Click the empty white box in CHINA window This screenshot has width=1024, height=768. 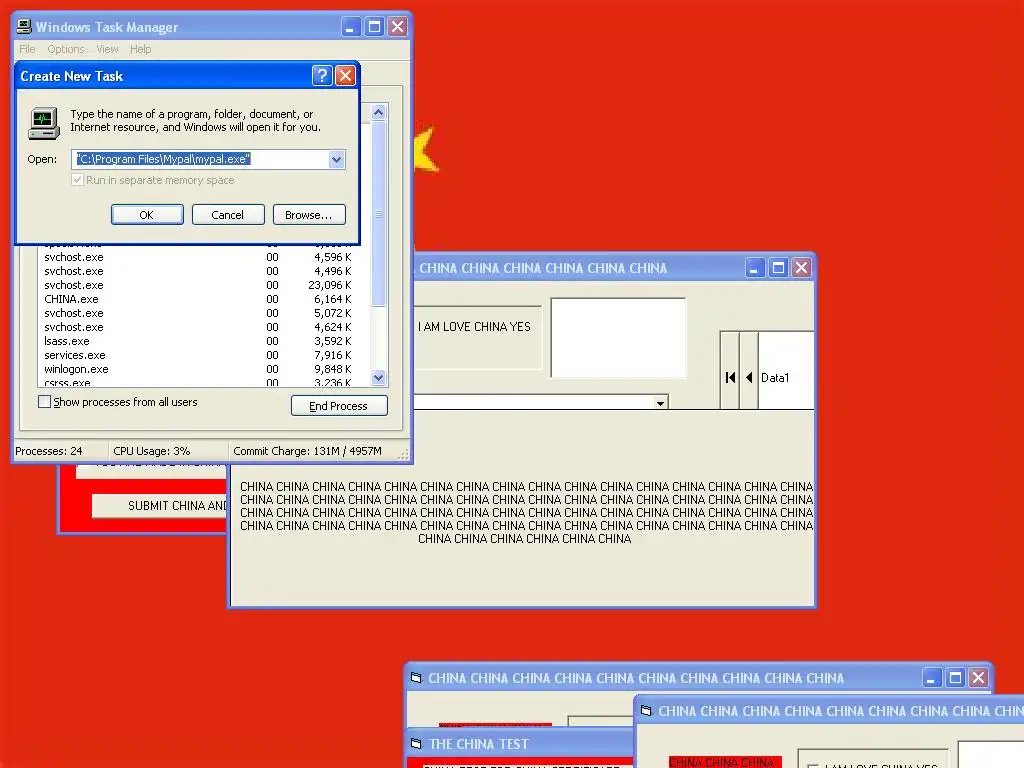tap(618, 338)
